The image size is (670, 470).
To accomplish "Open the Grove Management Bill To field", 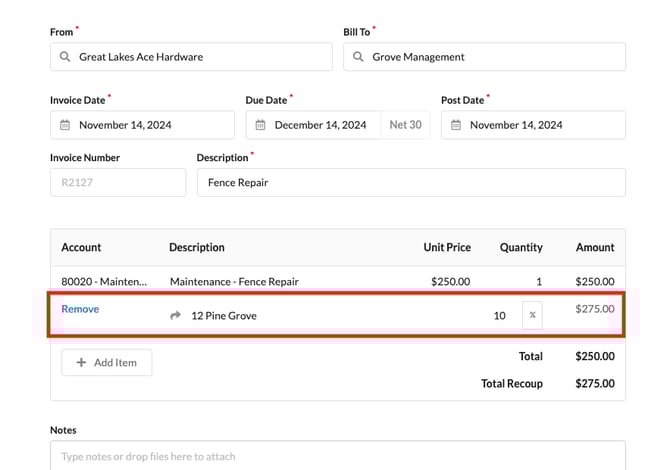I will pos(495,58).
